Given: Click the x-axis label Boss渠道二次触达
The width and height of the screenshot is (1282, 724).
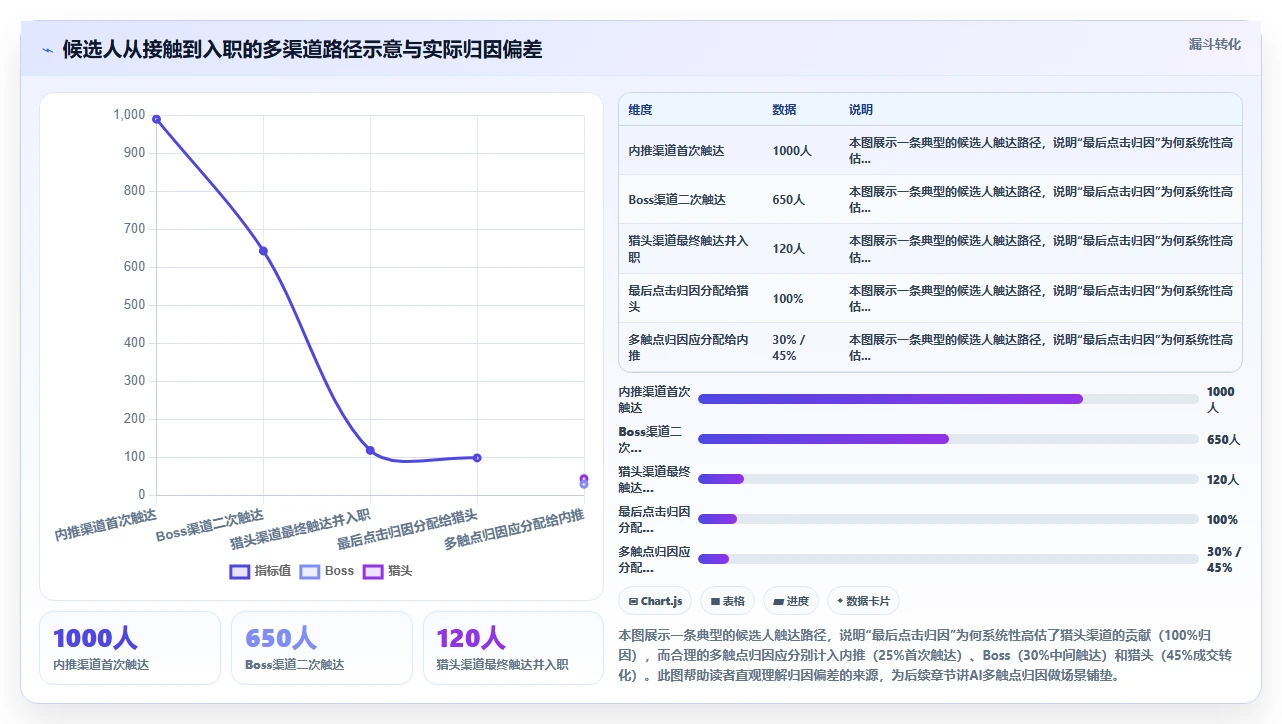Looking at the screenshot, I should 210,525.
